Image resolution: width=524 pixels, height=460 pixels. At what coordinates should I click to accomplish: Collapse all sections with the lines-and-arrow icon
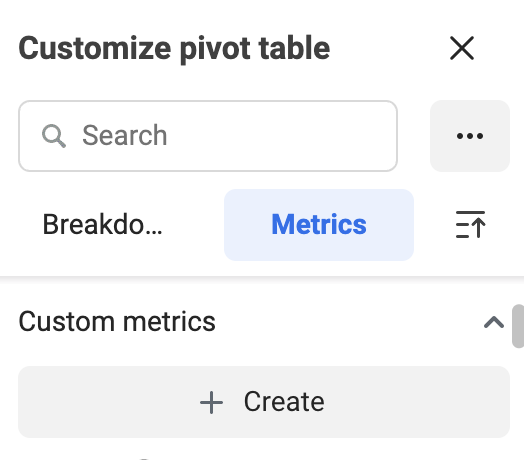click(x=471, y=225)
